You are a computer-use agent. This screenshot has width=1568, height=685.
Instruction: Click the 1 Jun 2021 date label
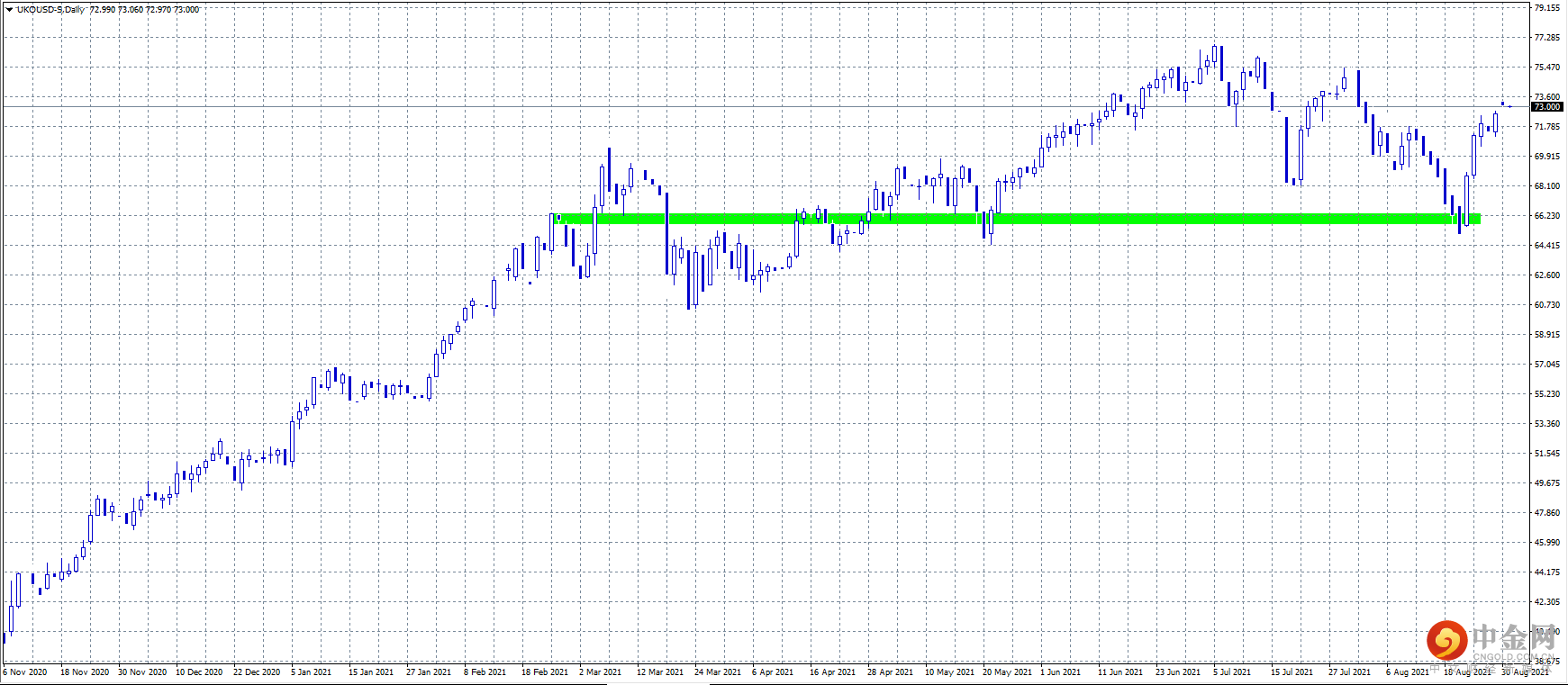pos(1060,671)
